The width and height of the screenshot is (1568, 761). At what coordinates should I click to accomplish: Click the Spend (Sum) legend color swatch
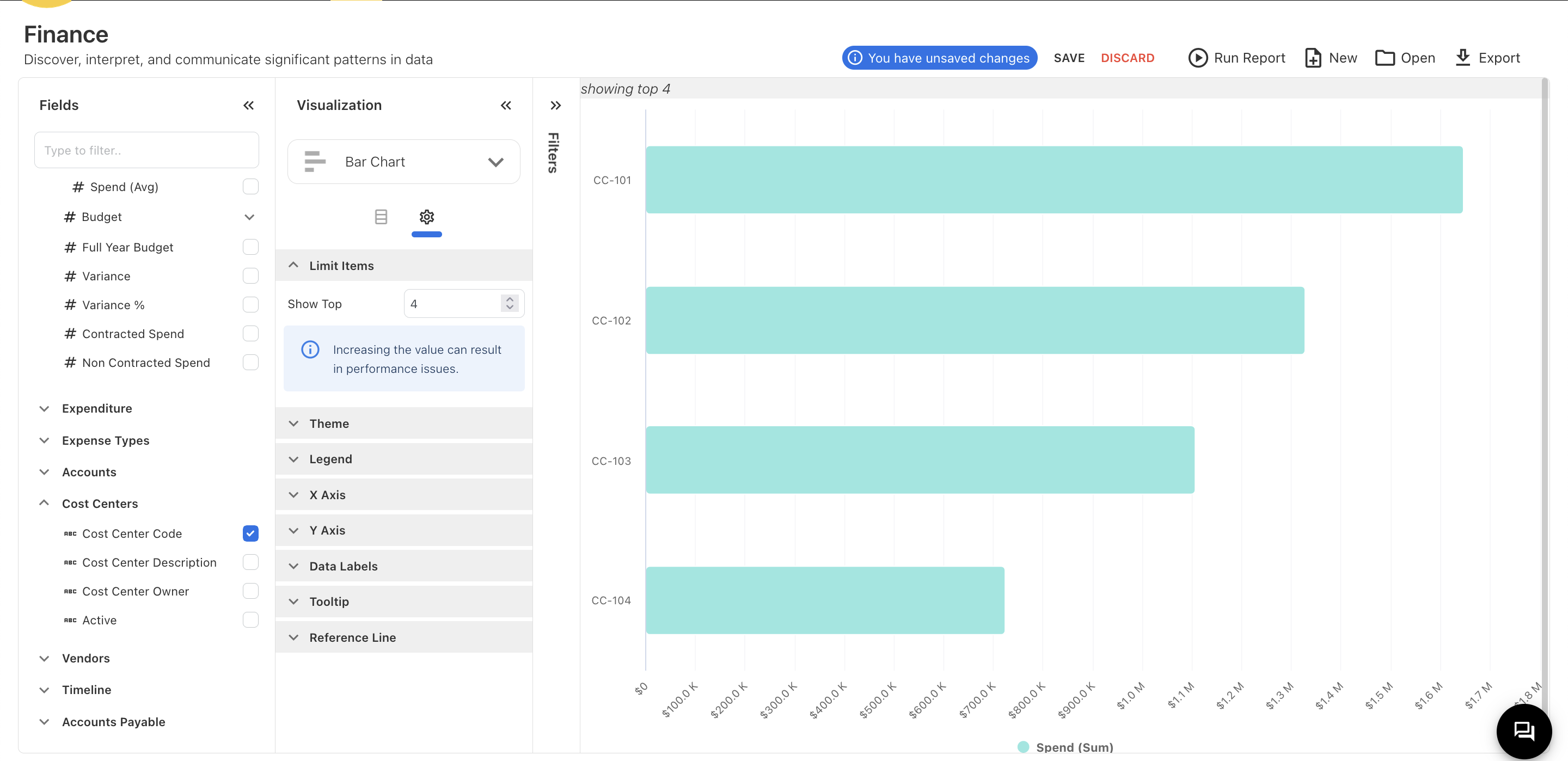(x=1023, y=747)
